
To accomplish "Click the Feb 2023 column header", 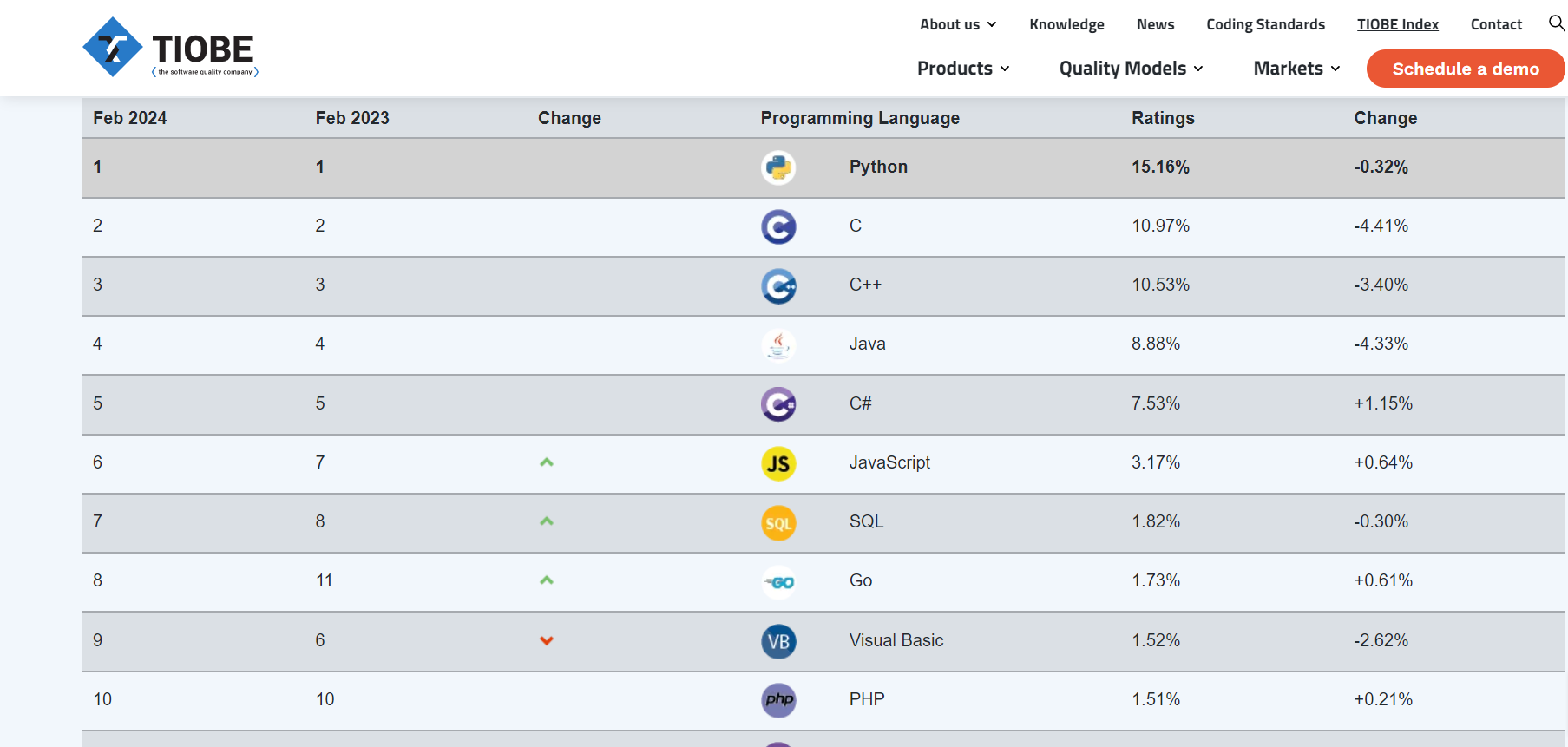I will [x=352, y=118].
